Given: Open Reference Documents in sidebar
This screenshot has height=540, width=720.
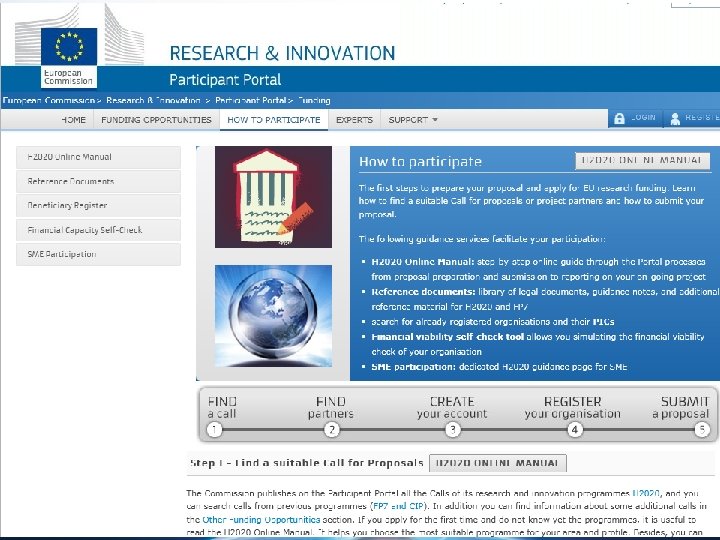Looking at the screenshot, I should 98,181.
